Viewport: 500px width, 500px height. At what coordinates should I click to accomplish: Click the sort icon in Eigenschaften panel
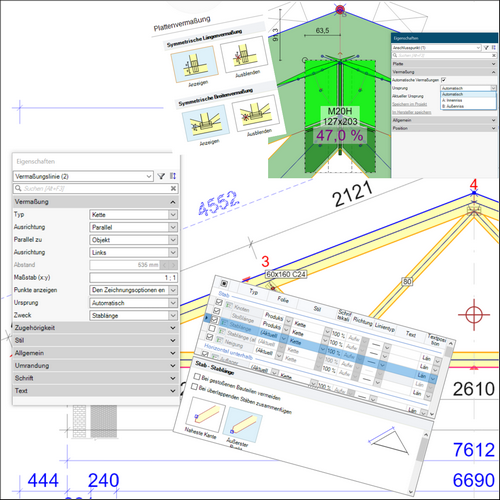pyautogui.click(x=173, y=176)
